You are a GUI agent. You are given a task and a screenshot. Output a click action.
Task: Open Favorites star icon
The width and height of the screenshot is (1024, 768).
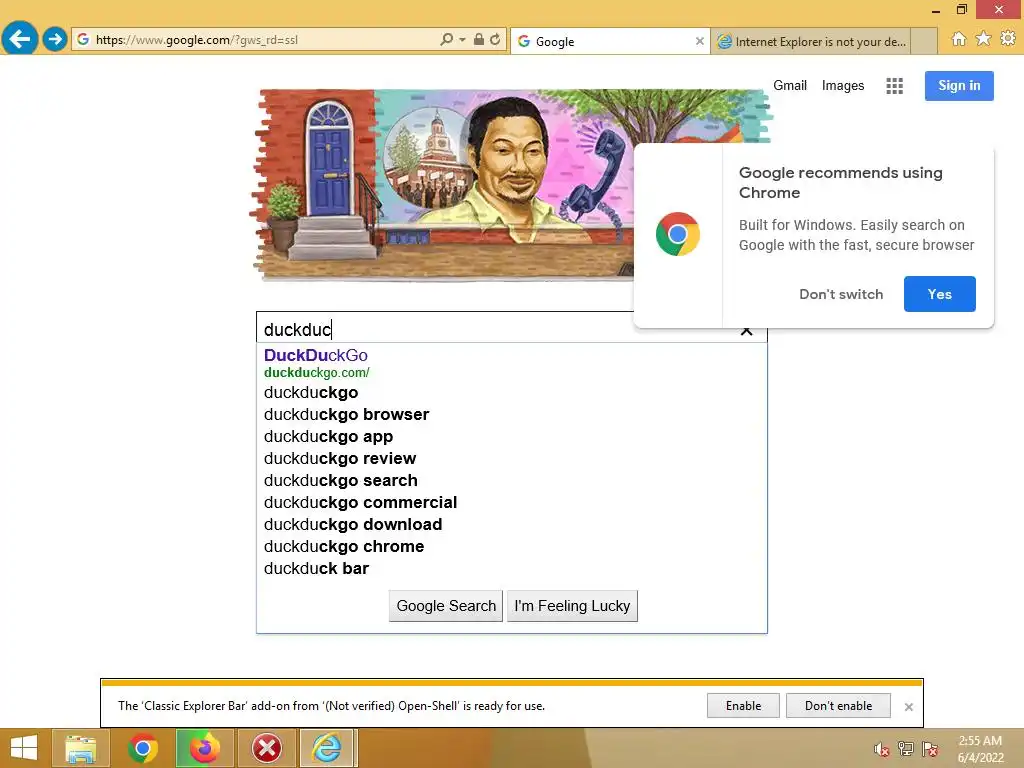[x=983, y=39]
